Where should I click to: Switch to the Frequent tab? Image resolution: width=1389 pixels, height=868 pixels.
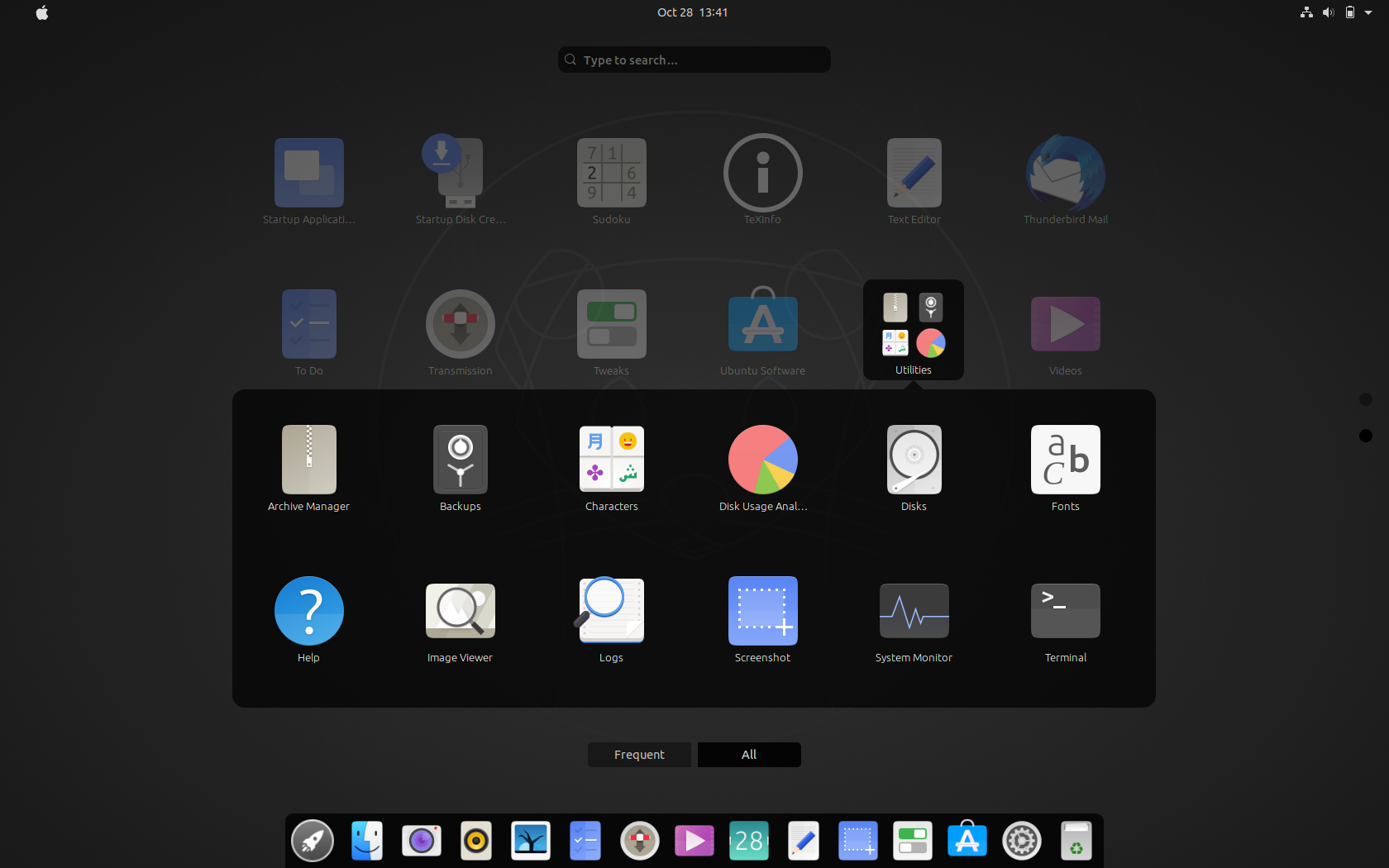point(639,755)
